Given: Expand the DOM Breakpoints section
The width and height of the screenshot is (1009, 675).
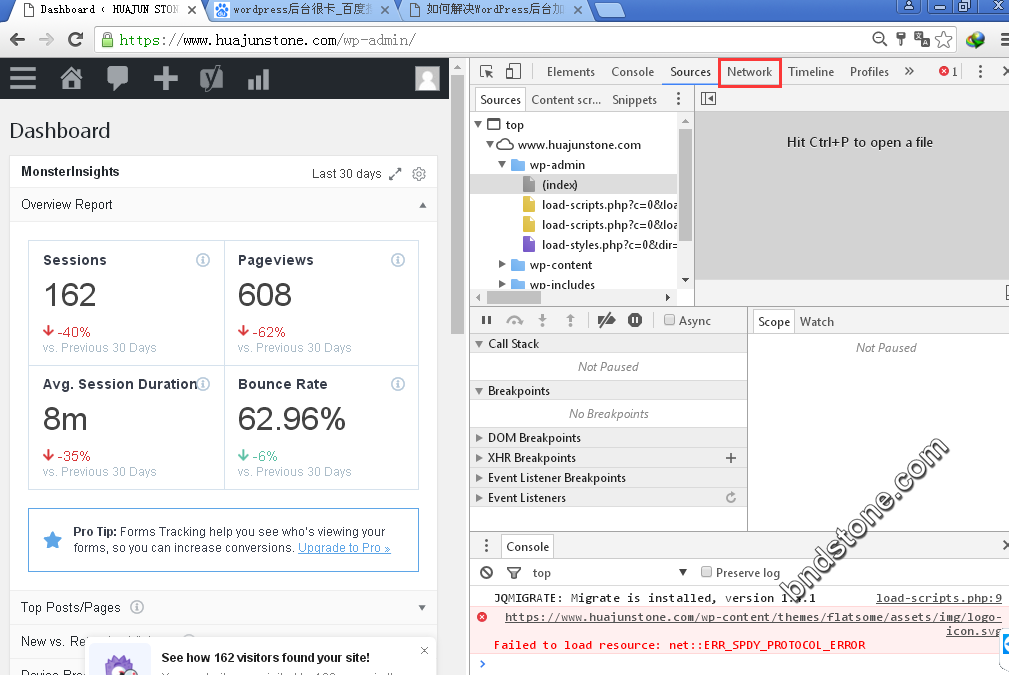Looking at the screenshot, I should click(x=479, y=438).
